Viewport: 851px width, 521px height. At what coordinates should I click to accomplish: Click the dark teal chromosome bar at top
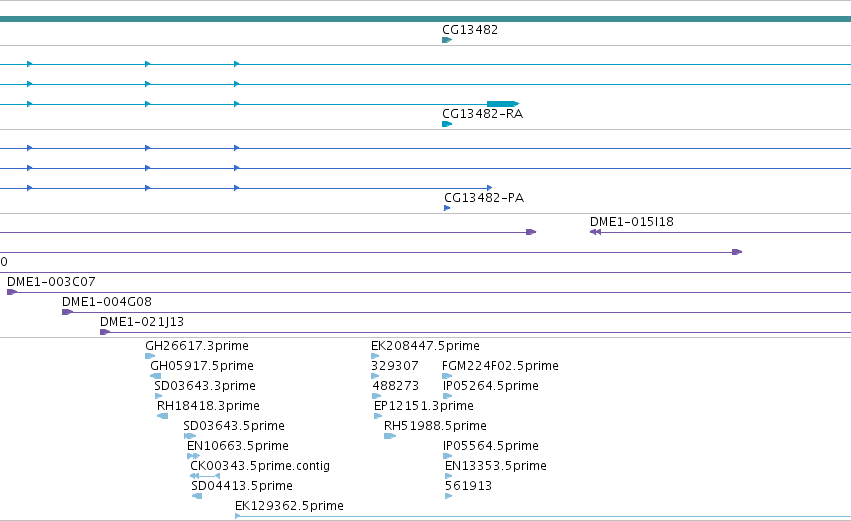[x=426, y=19]
